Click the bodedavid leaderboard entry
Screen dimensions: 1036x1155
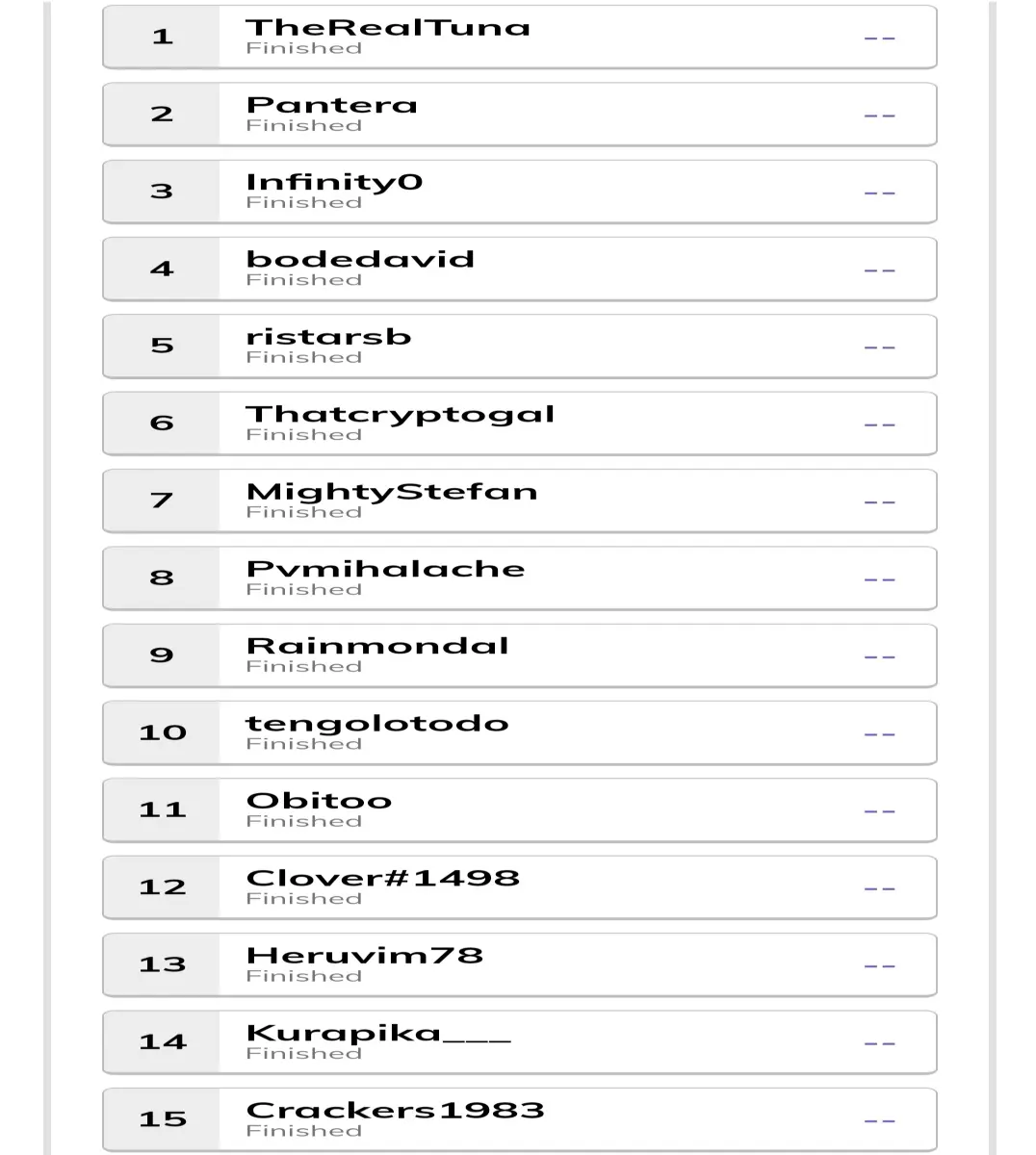(x=520, y=269)
